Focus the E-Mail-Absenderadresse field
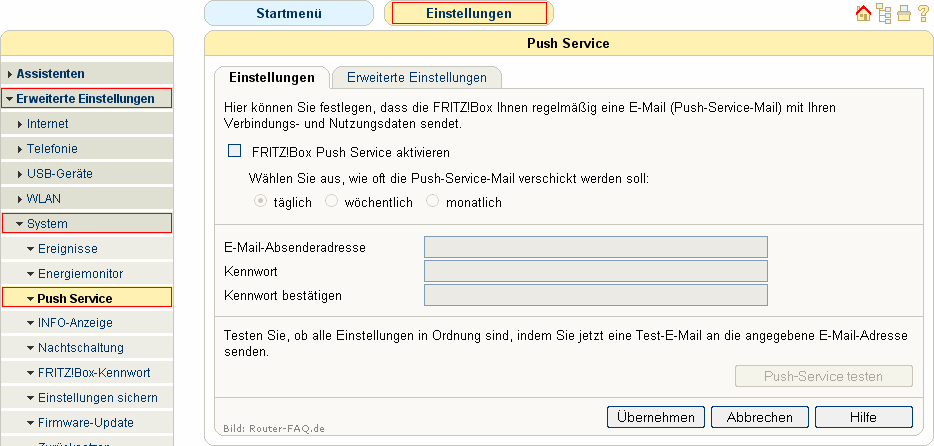Screen dimensions: 934x446 [x=596, y=247]
